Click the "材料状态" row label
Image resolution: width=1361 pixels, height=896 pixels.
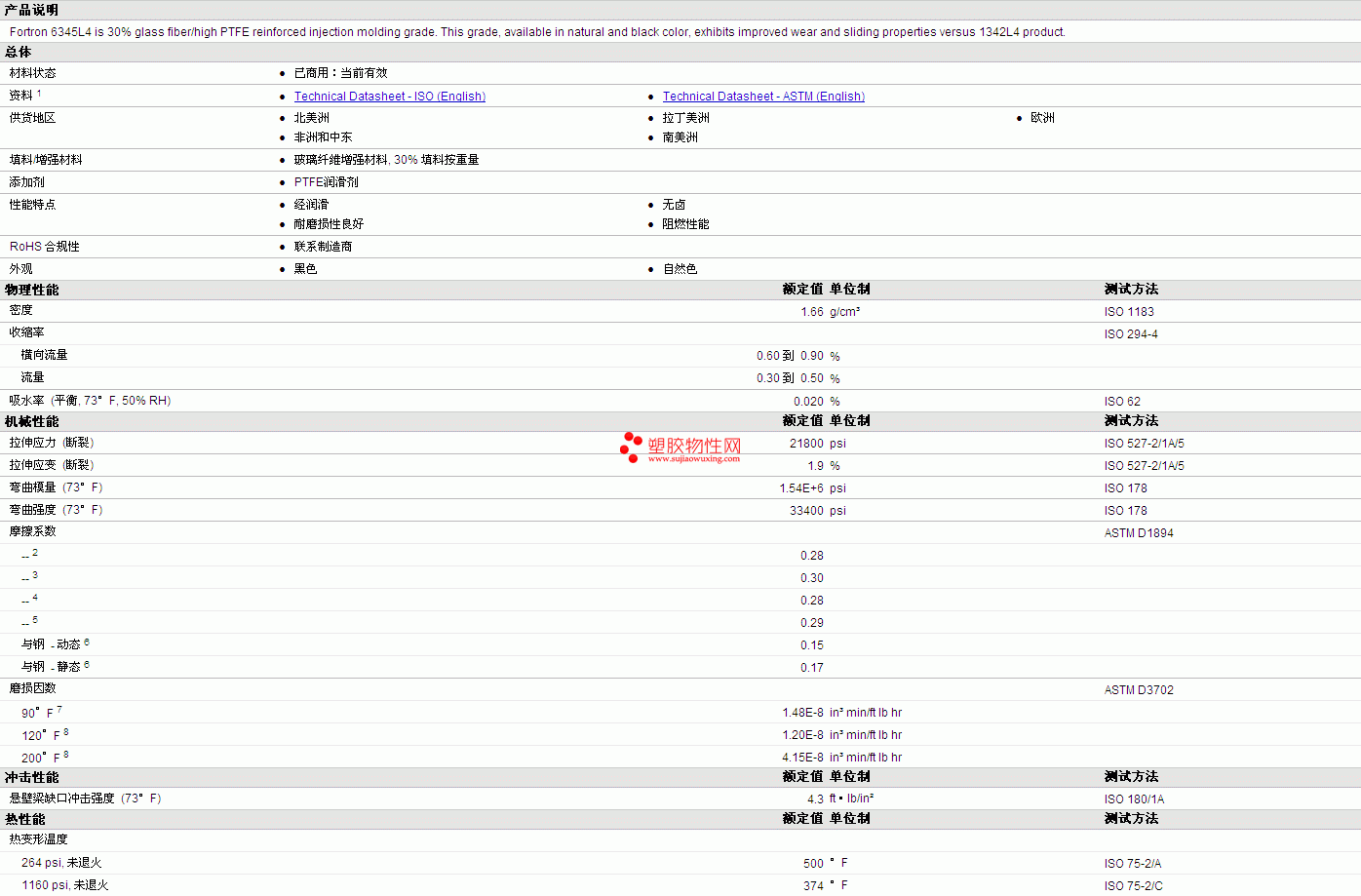point(33,73)
